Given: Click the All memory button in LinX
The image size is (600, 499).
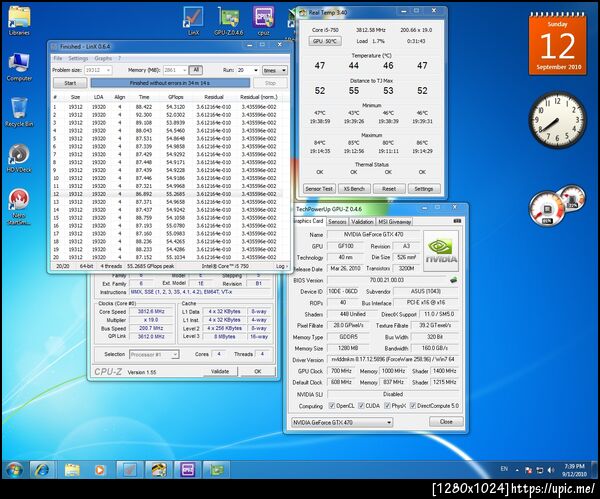Looking at the screenshot, I should click(196, 70).
